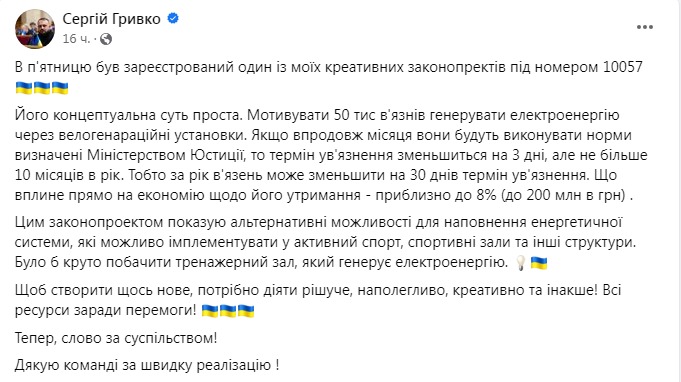Image resolution: width=681 pixels, height=382 pixels.
Task: Click the last flag emoji under the opening line
Action: (60, 88)
